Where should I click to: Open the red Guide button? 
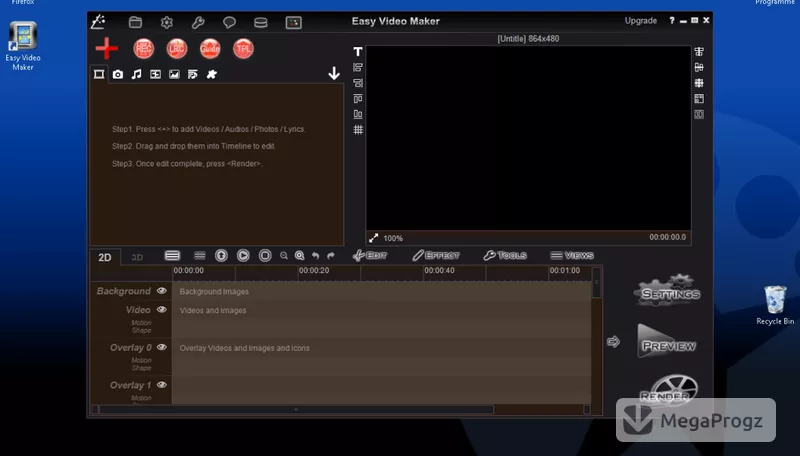pos(210,48)
